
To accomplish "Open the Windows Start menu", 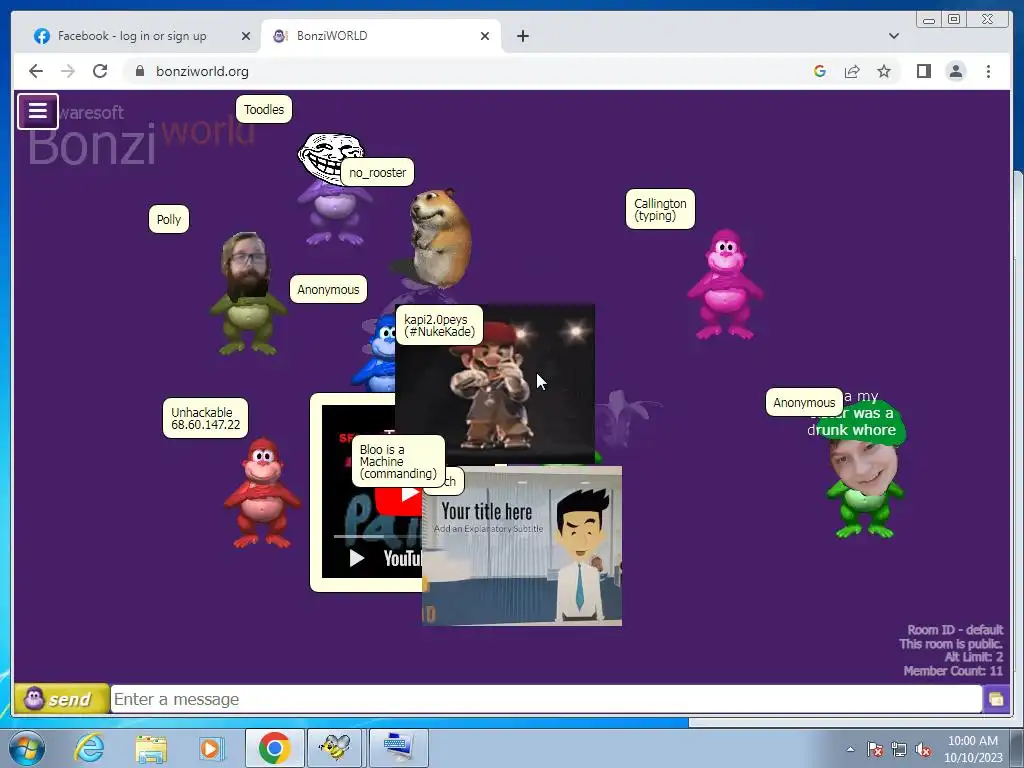I will click(27, 748).
